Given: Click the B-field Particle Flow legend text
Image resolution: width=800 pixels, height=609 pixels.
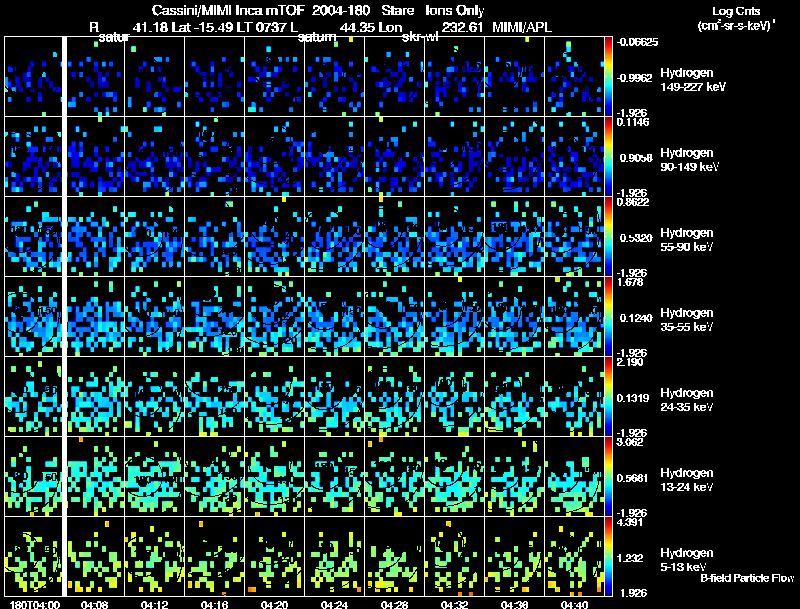Looking at the screenshot, I should point(747,578).
